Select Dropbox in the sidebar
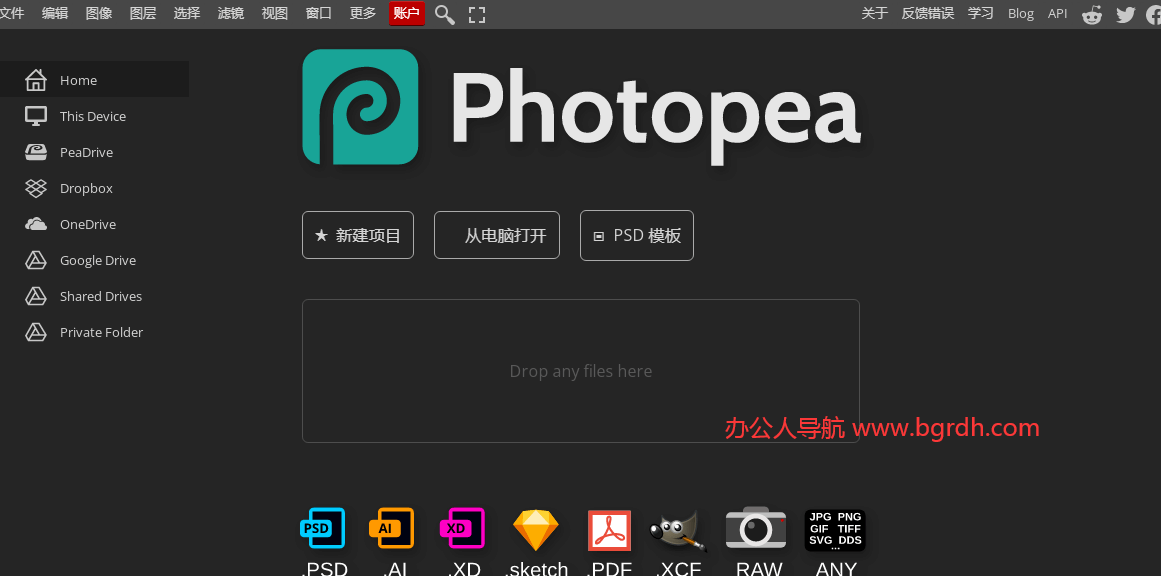1161x576 pixels. click(x=84, y=188)
